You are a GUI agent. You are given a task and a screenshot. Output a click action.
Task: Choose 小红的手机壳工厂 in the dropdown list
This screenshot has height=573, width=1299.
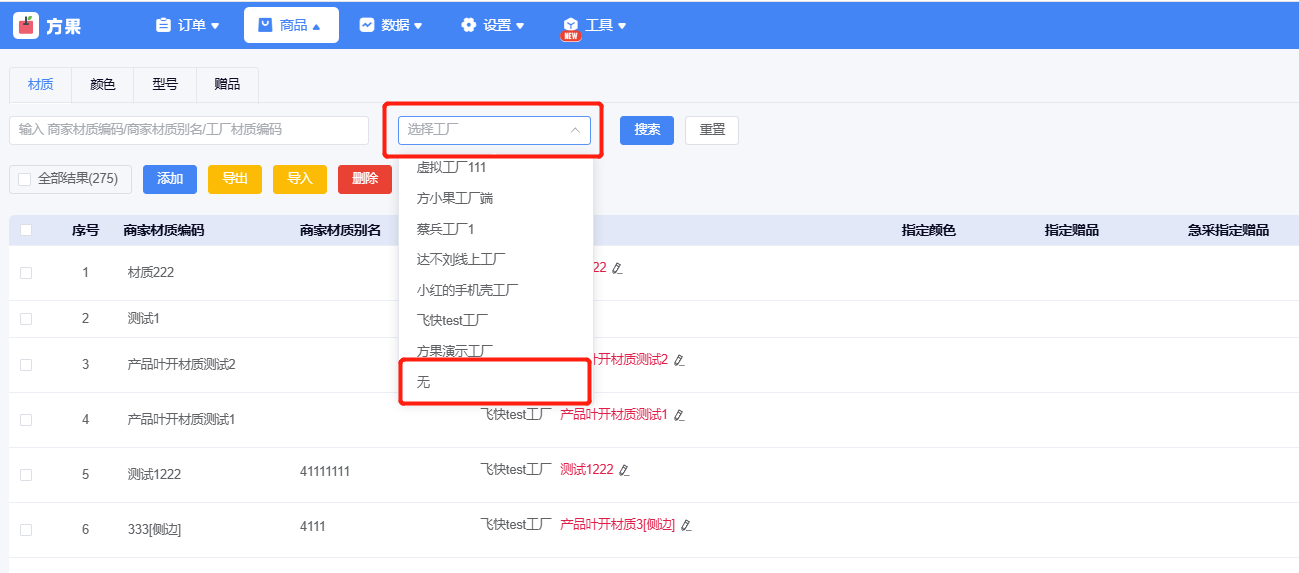467,290
